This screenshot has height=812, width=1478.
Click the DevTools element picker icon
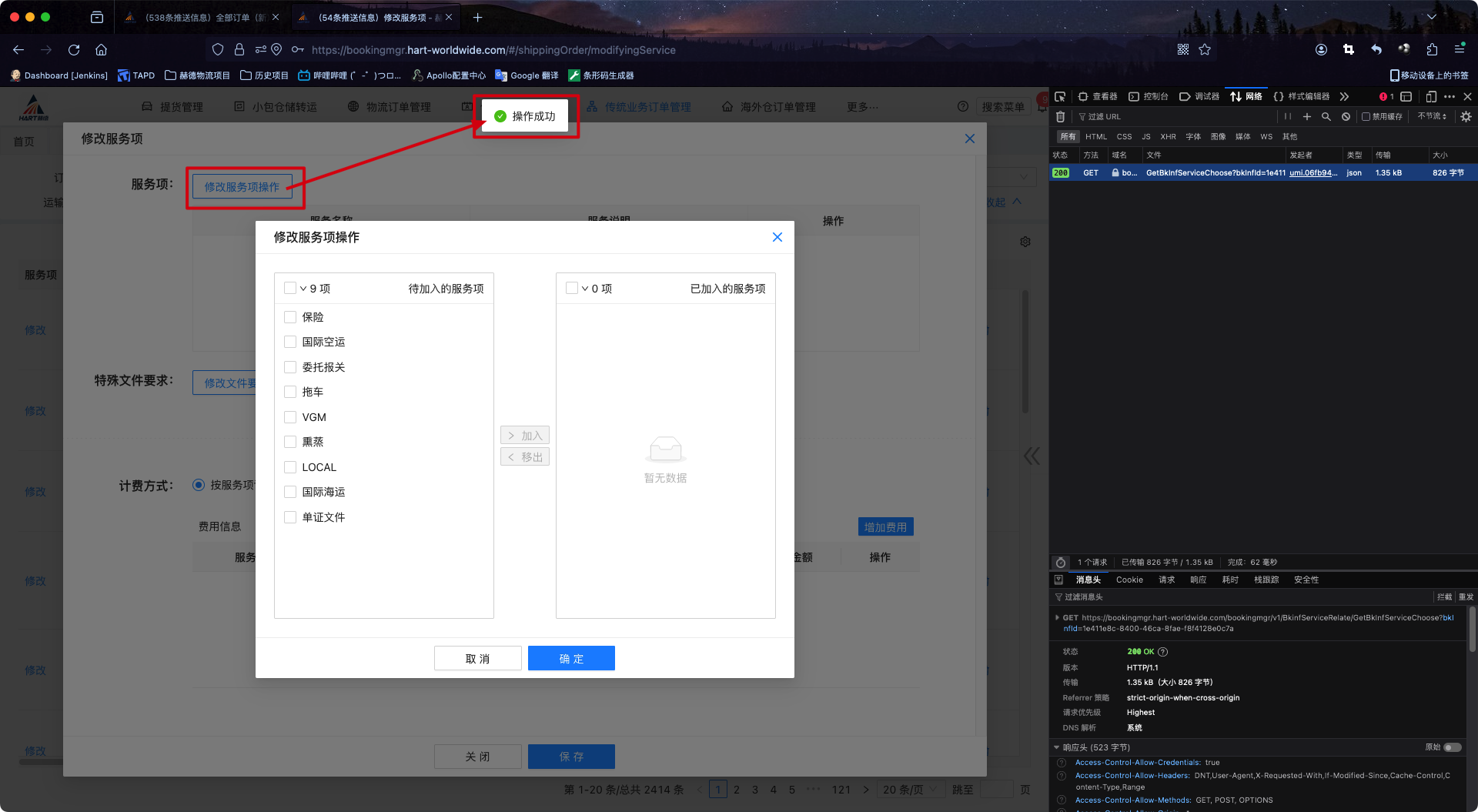point(1060,96)
